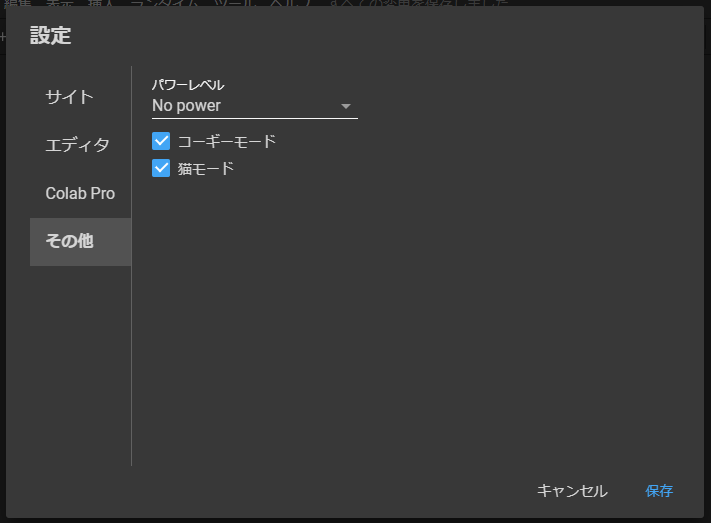Screen dimensions: 711x523
Task: Save settings with the 保存 button
Action: click(x=659, y=491)
